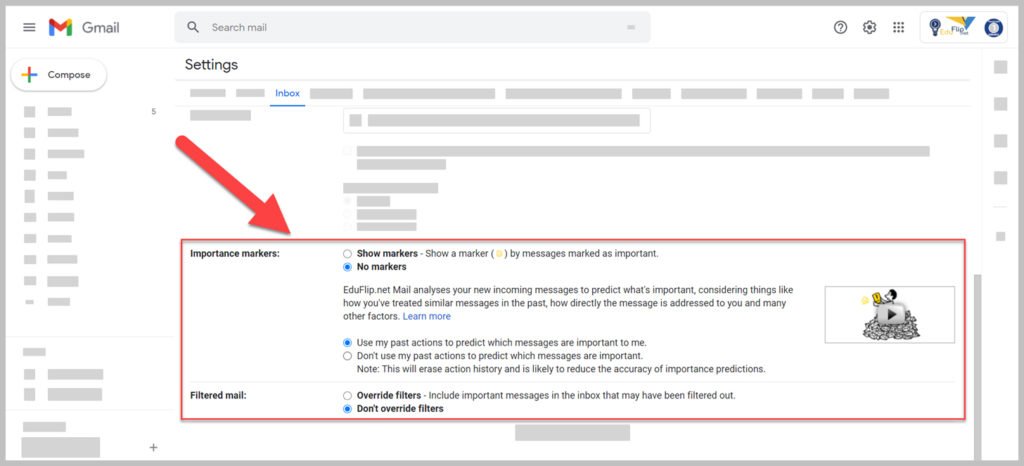1024x466 pixels.
Task: Select No markers radio button
Action: click(x=347, y=267)
